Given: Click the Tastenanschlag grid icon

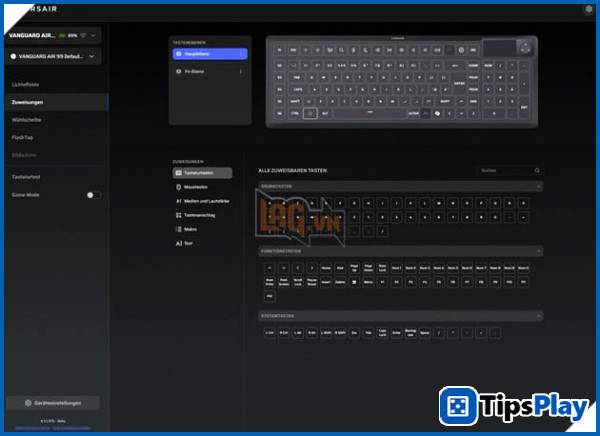Looking at the screenshot, I should pos(178,215).
